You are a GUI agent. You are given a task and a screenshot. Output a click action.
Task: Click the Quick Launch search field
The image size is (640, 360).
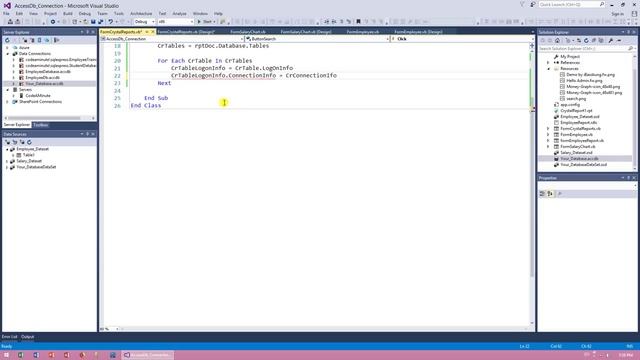(571, 4)
